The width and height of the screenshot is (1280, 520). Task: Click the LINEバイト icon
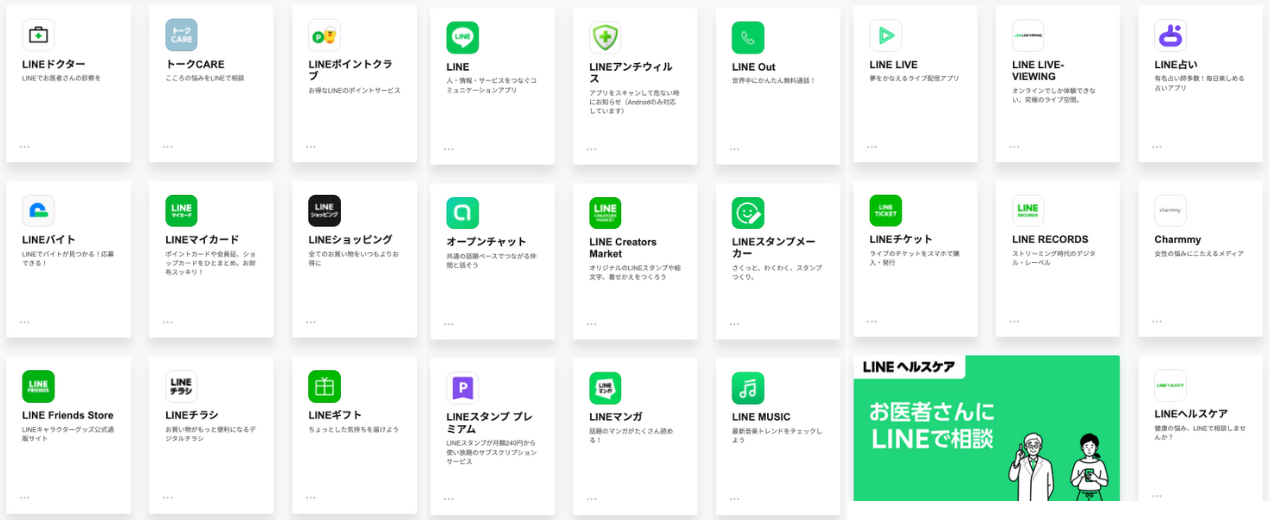38,210
